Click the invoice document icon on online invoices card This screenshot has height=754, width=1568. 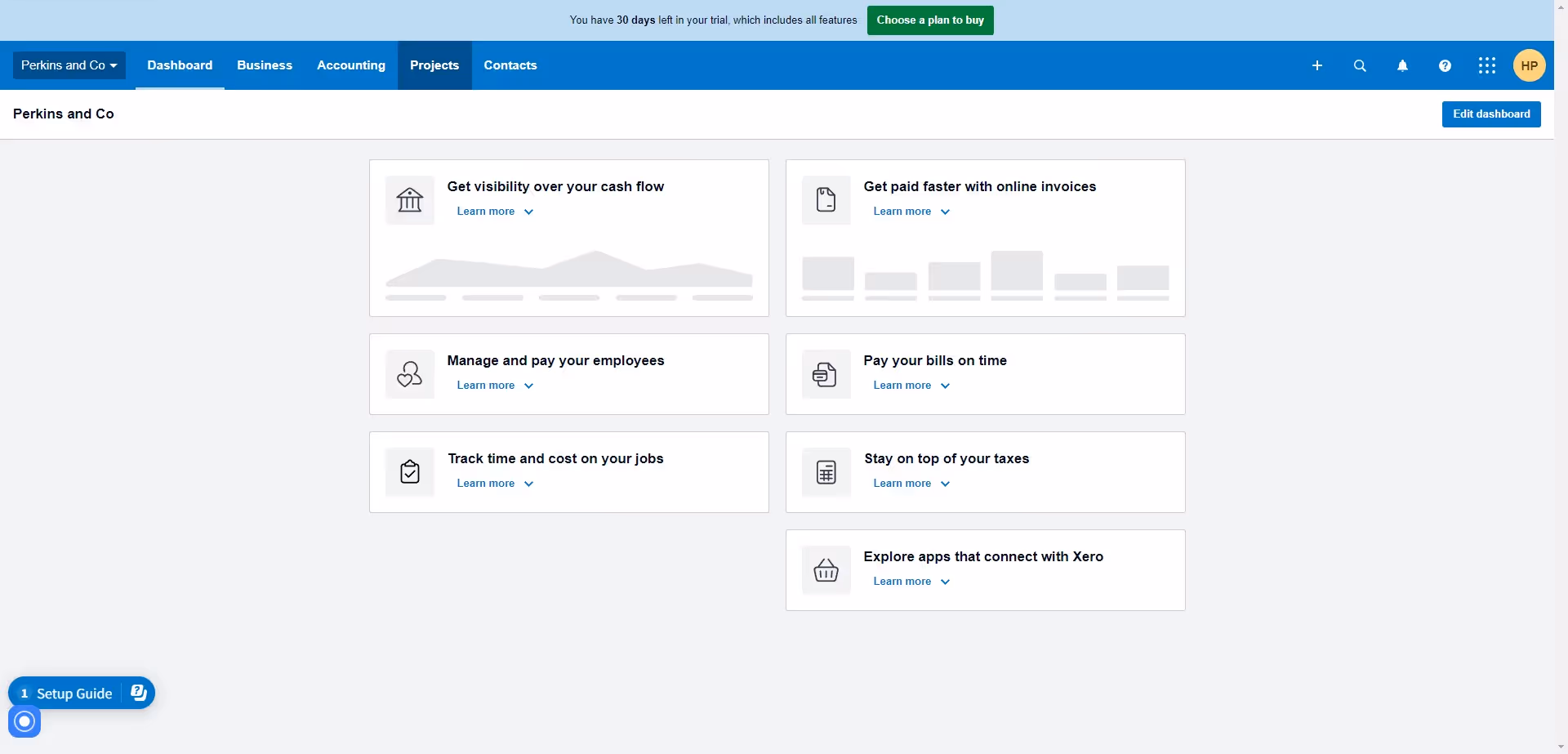point(826,200)
